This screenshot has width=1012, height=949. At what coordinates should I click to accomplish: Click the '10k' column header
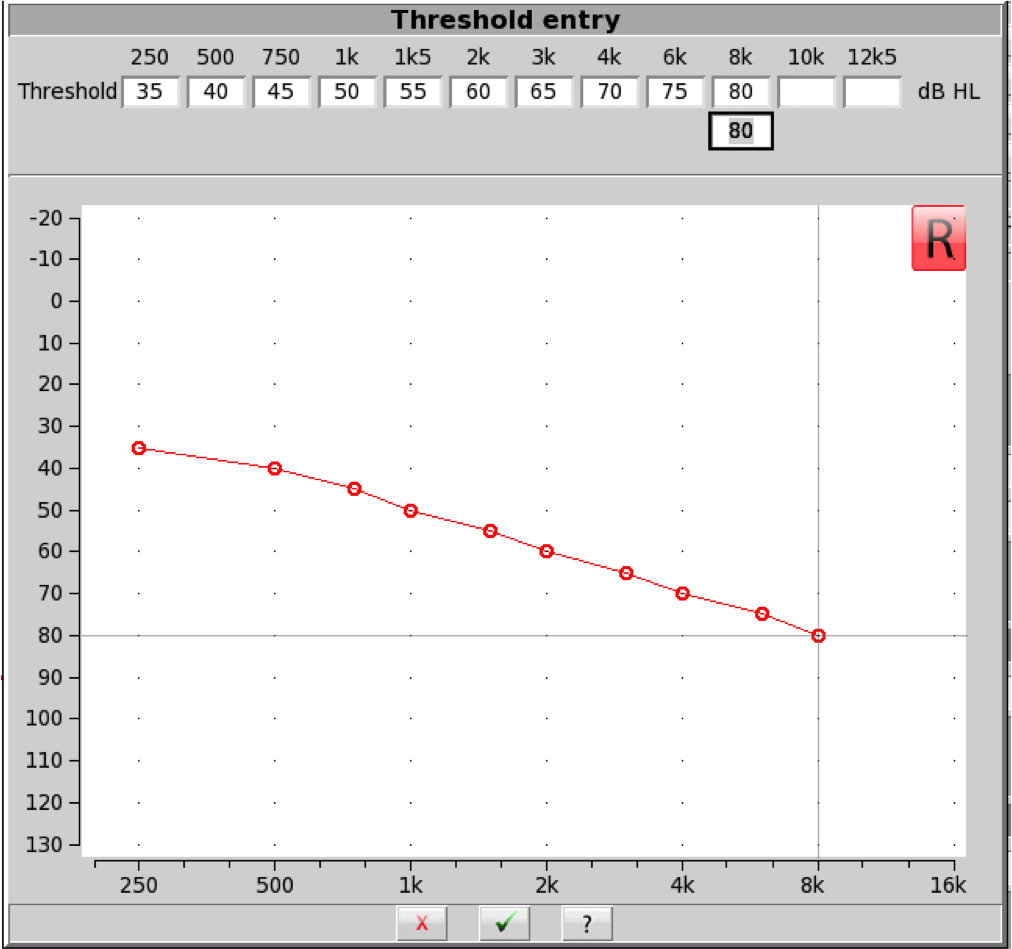coord(806,57)
